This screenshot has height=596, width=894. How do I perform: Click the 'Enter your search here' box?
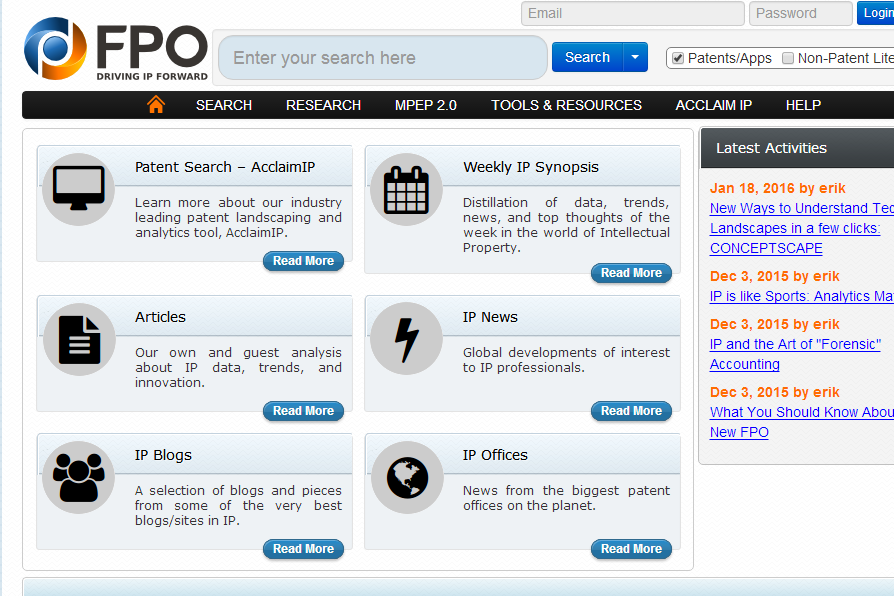383,58
